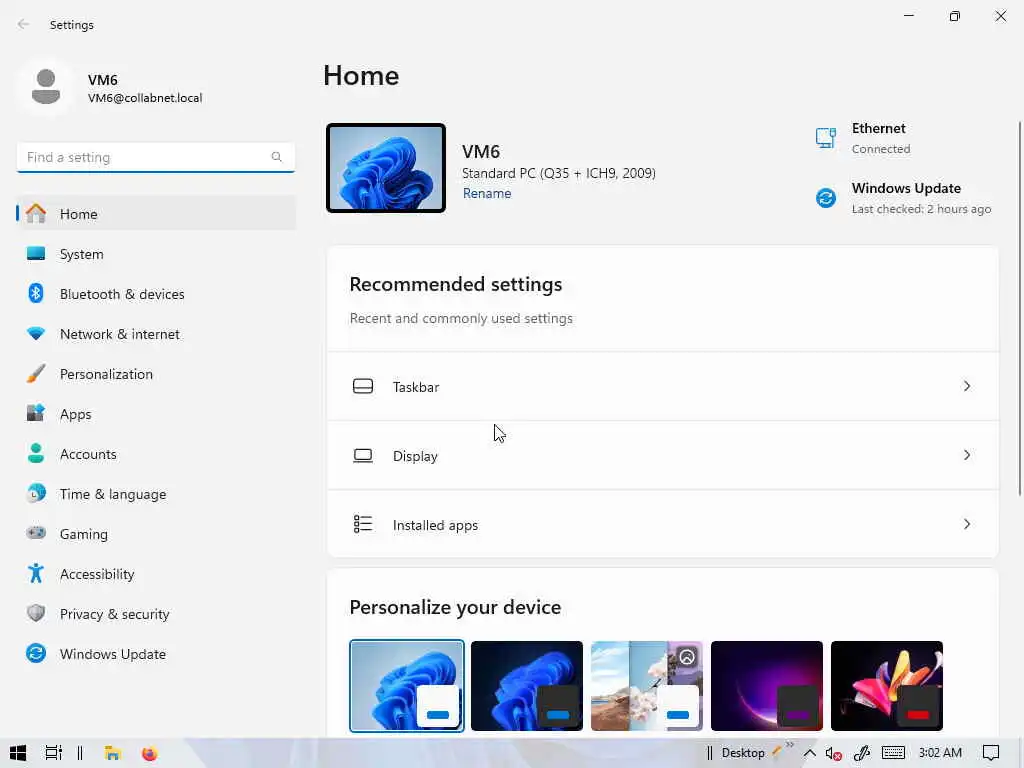Click the Personalization paintbrush icon
1024x768 pixels.
(36, 374)
